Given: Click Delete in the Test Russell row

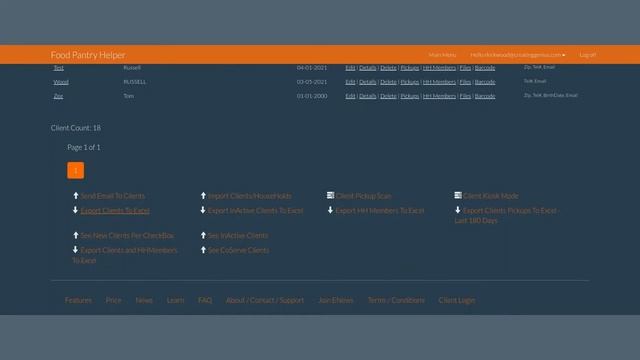Looking at the screenshot, I should pos(388,68).
